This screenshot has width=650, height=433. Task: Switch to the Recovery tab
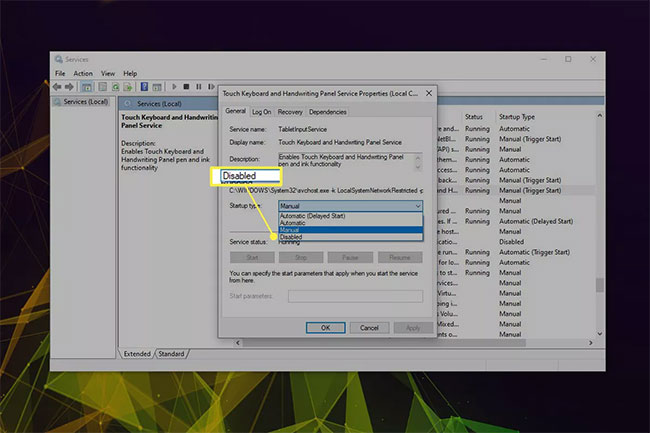[290, 112]
